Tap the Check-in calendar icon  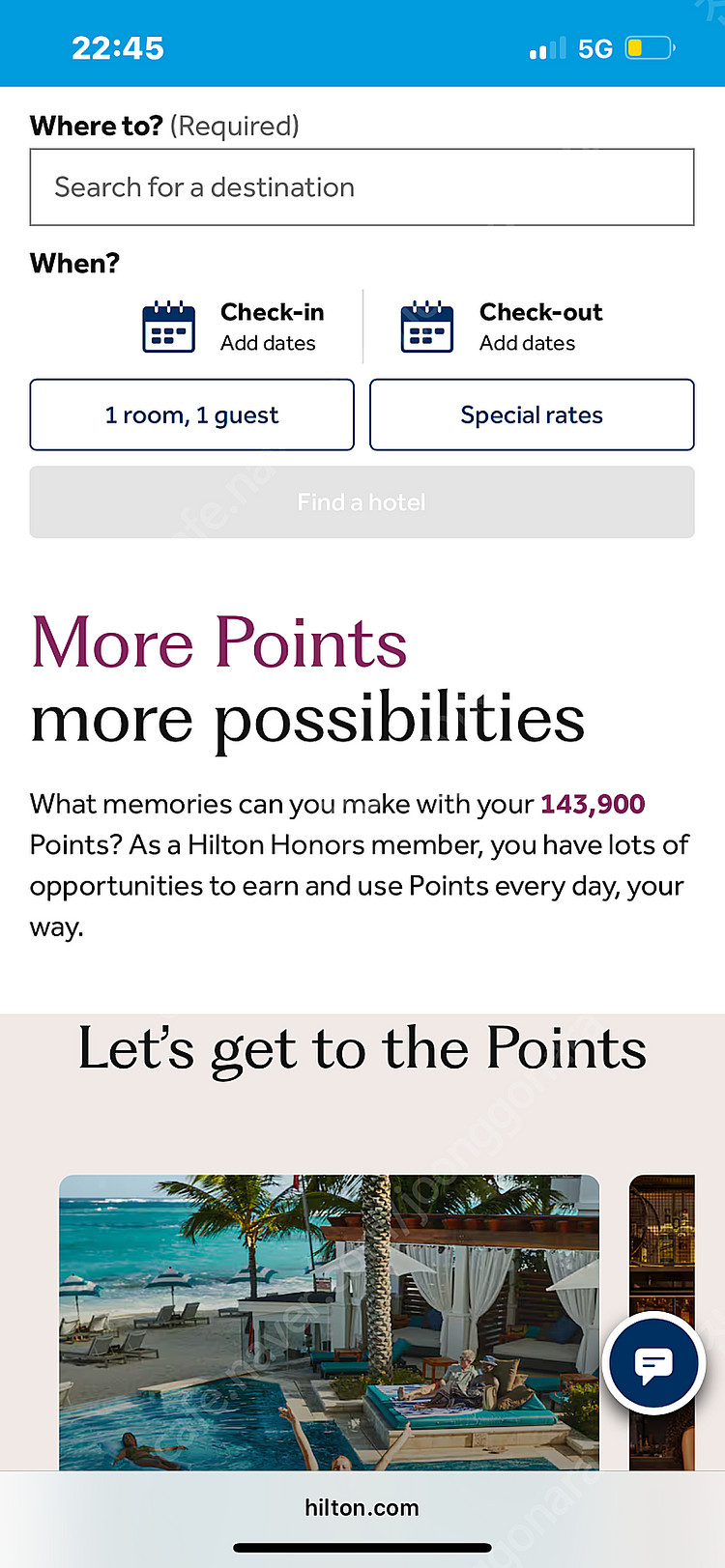168,327
